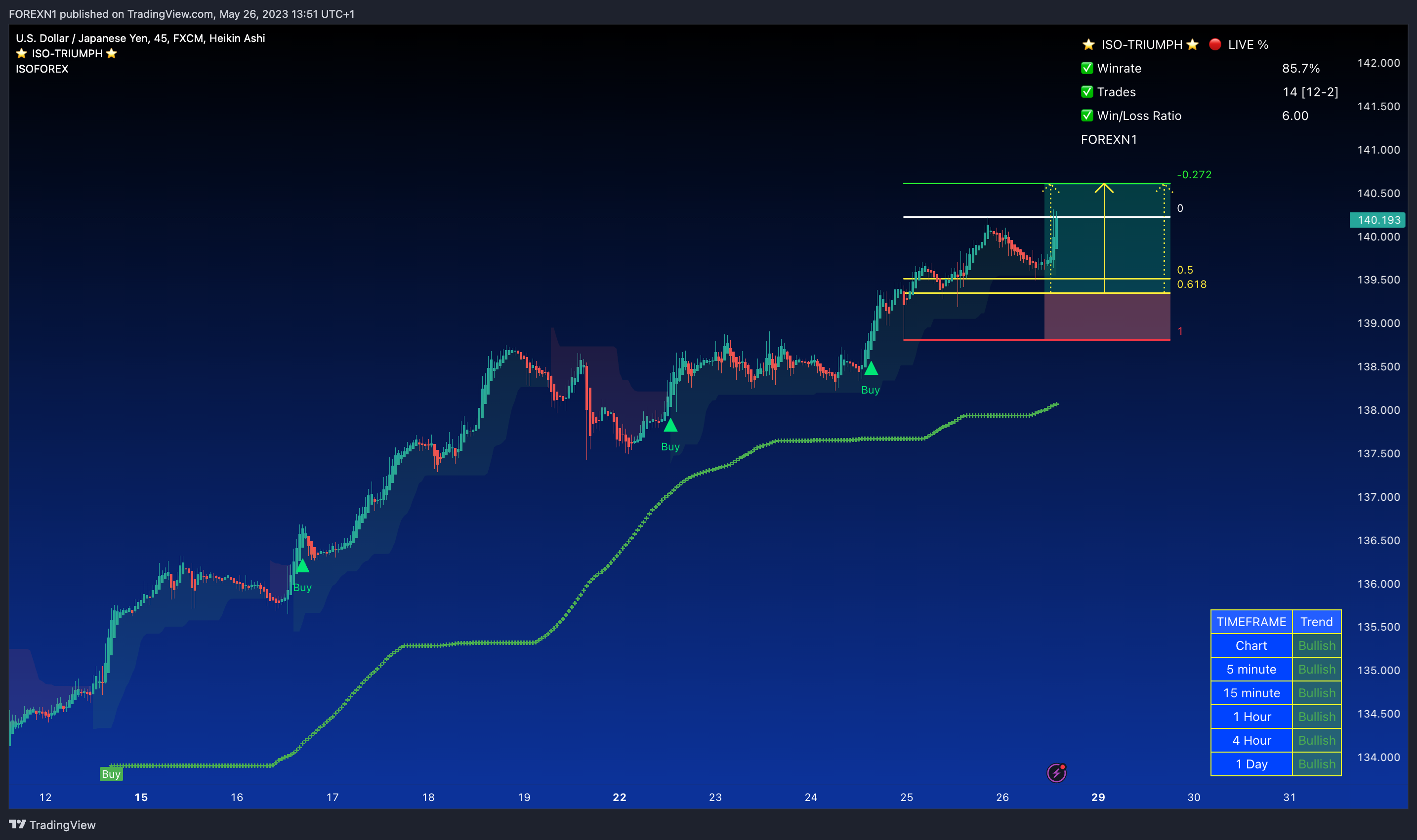
Task: Click date 22 on the time axis
Action: pos(620,798)
